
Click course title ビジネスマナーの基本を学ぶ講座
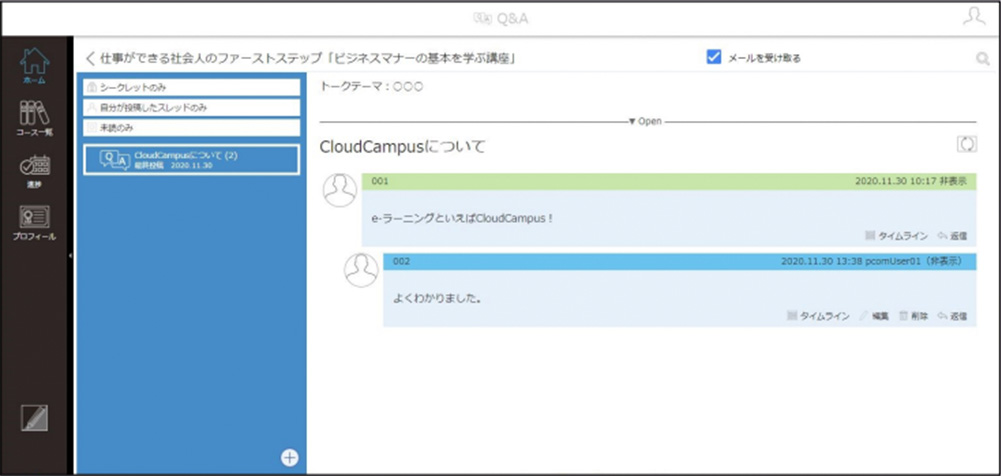pyautogui.click(x=423, y=59)
